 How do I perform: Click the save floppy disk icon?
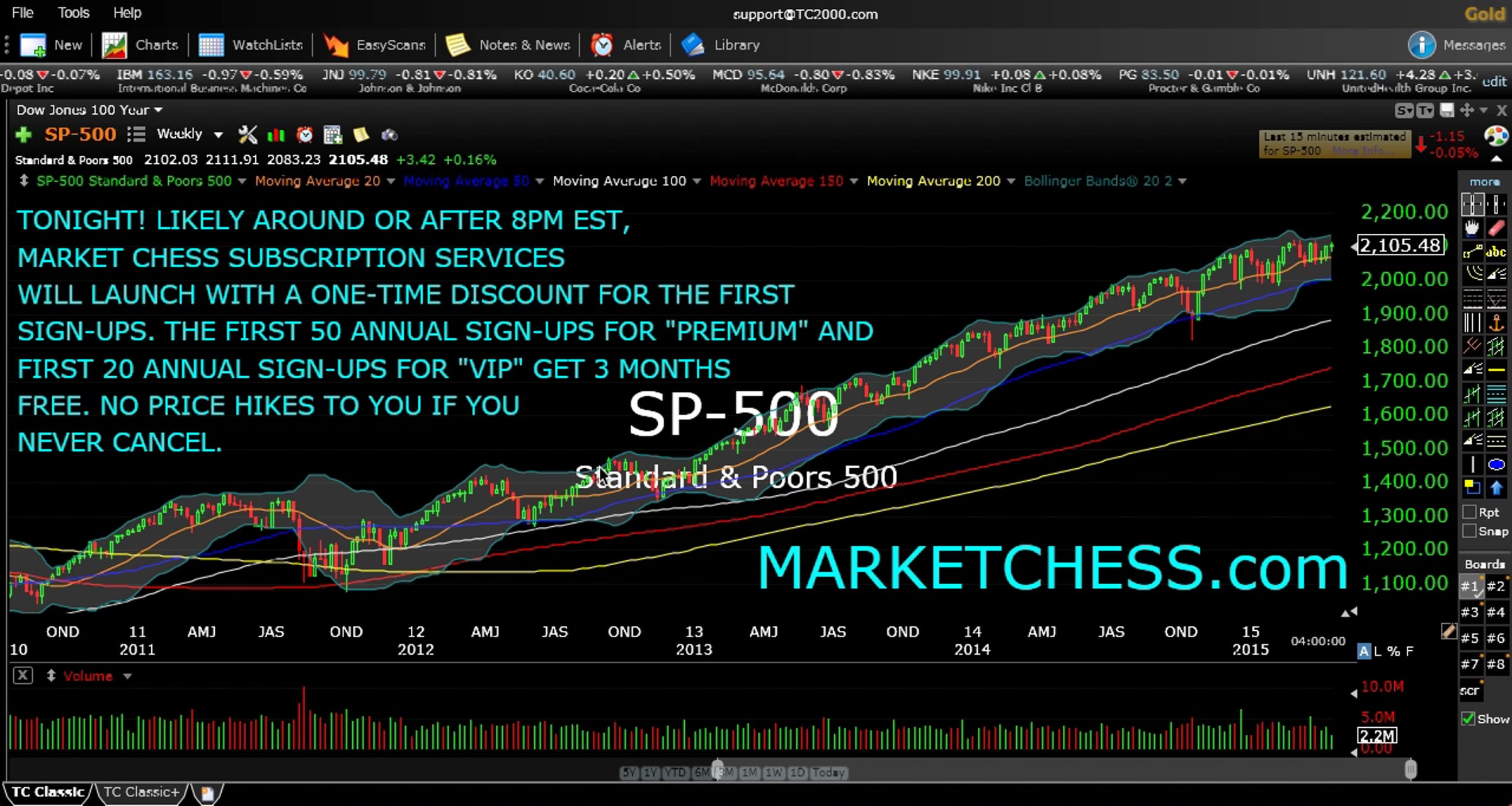tap(1447, 110)
